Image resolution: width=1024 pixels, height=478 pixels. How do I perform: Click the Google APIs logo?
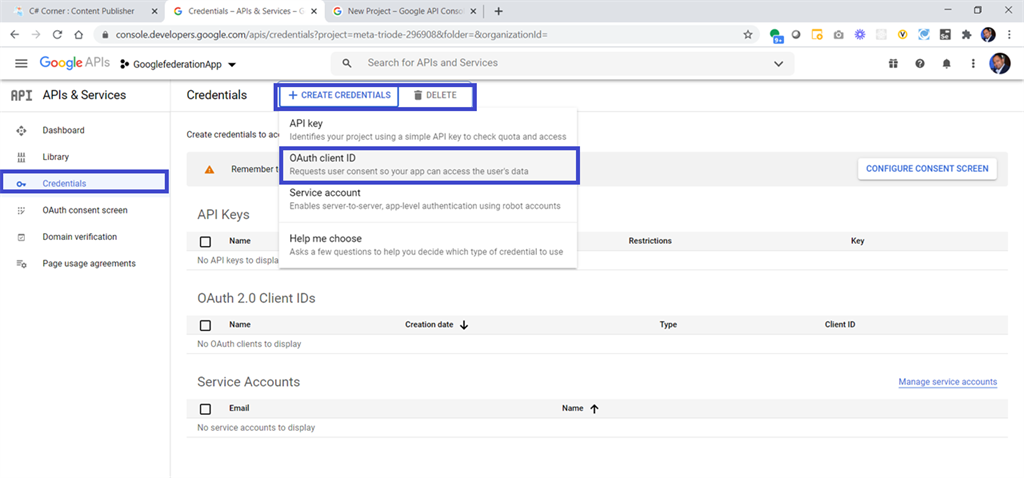pos(72,63)
